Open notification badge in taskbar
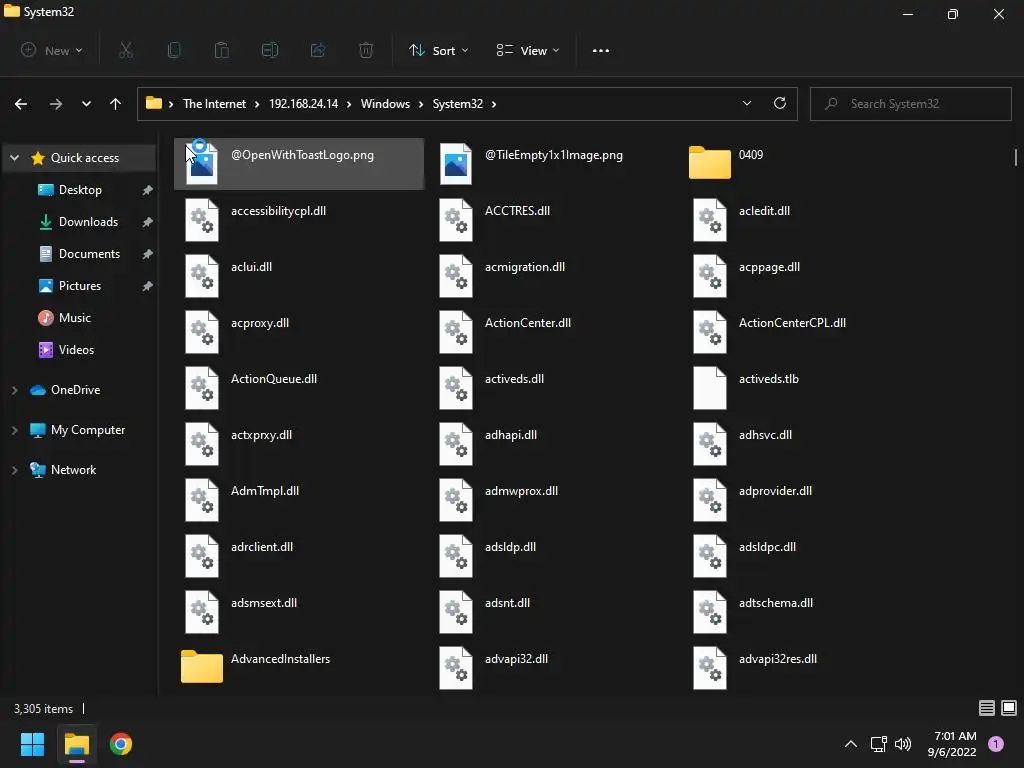 (996, 744)
